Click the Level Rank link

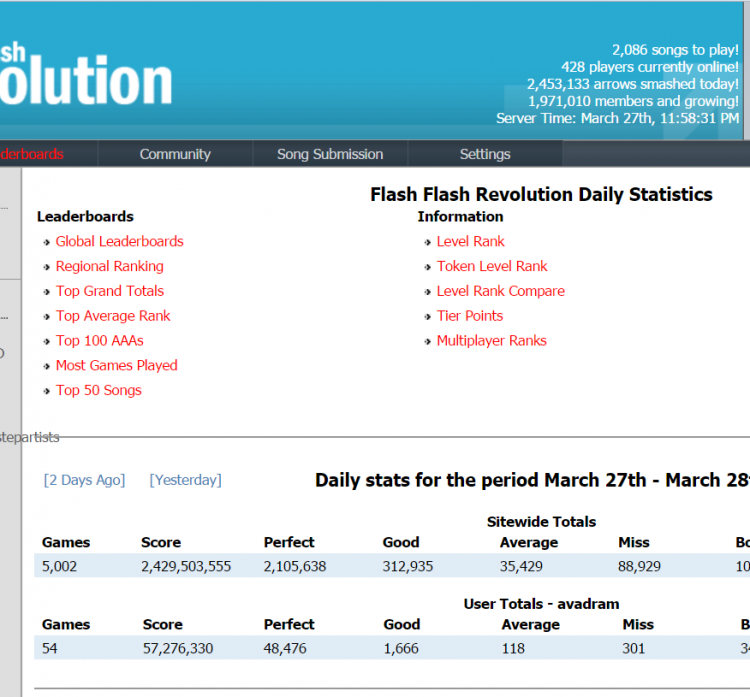coord(470,241)
